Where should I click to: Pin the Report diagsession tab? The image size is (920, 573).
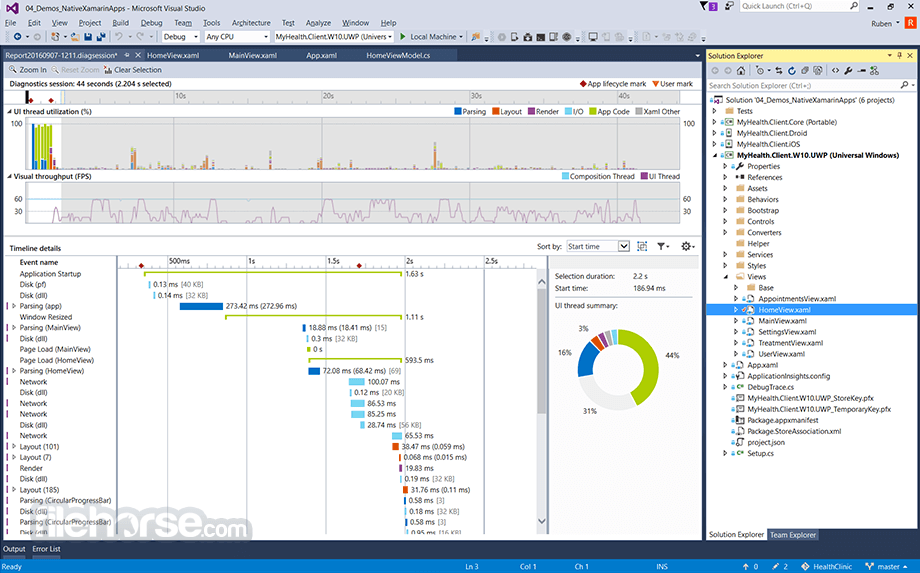point(127,55)
